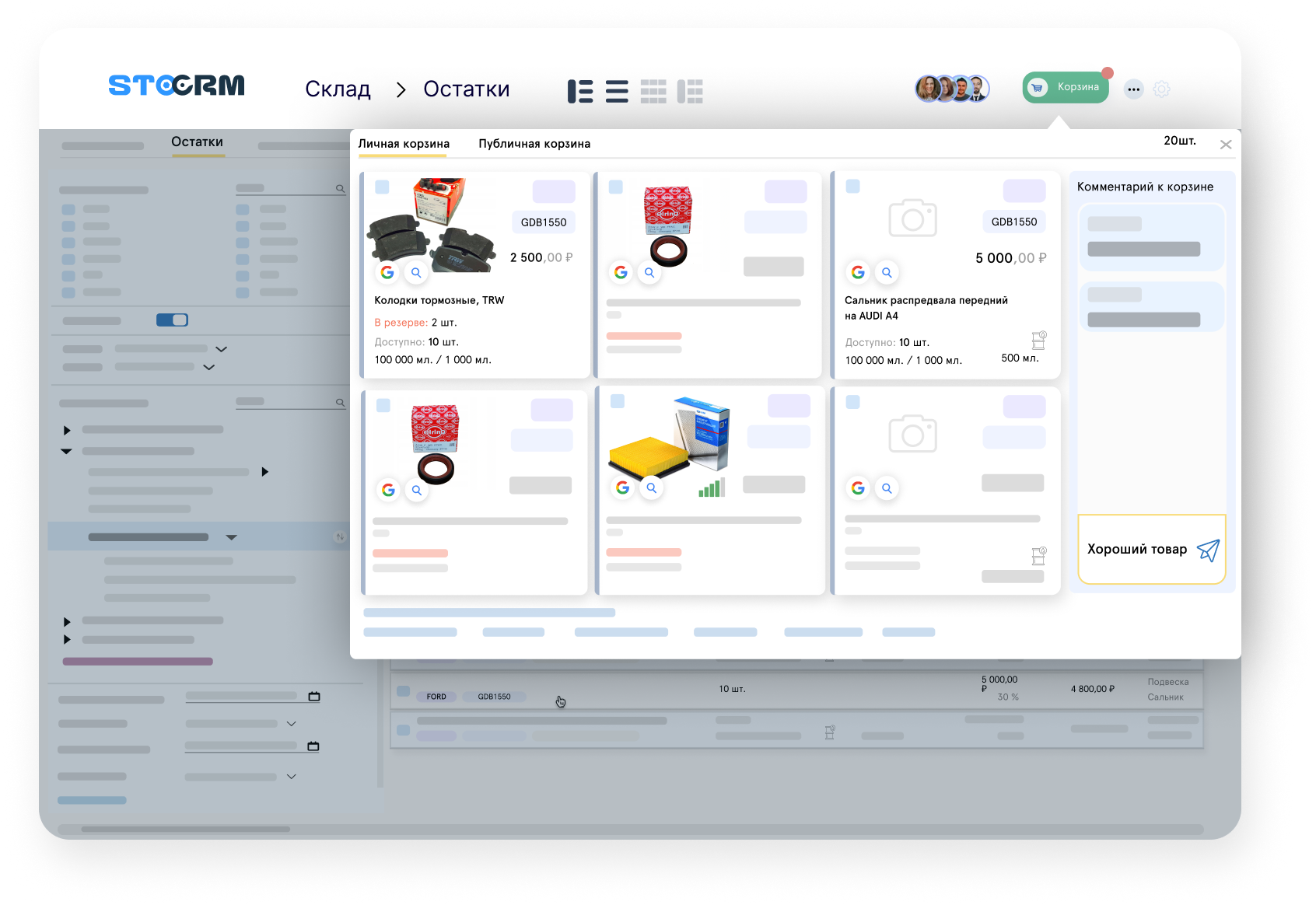Google search the Колодки тормозные, TRW item
Screen dimensions: 1316x905
click(387, 272)
